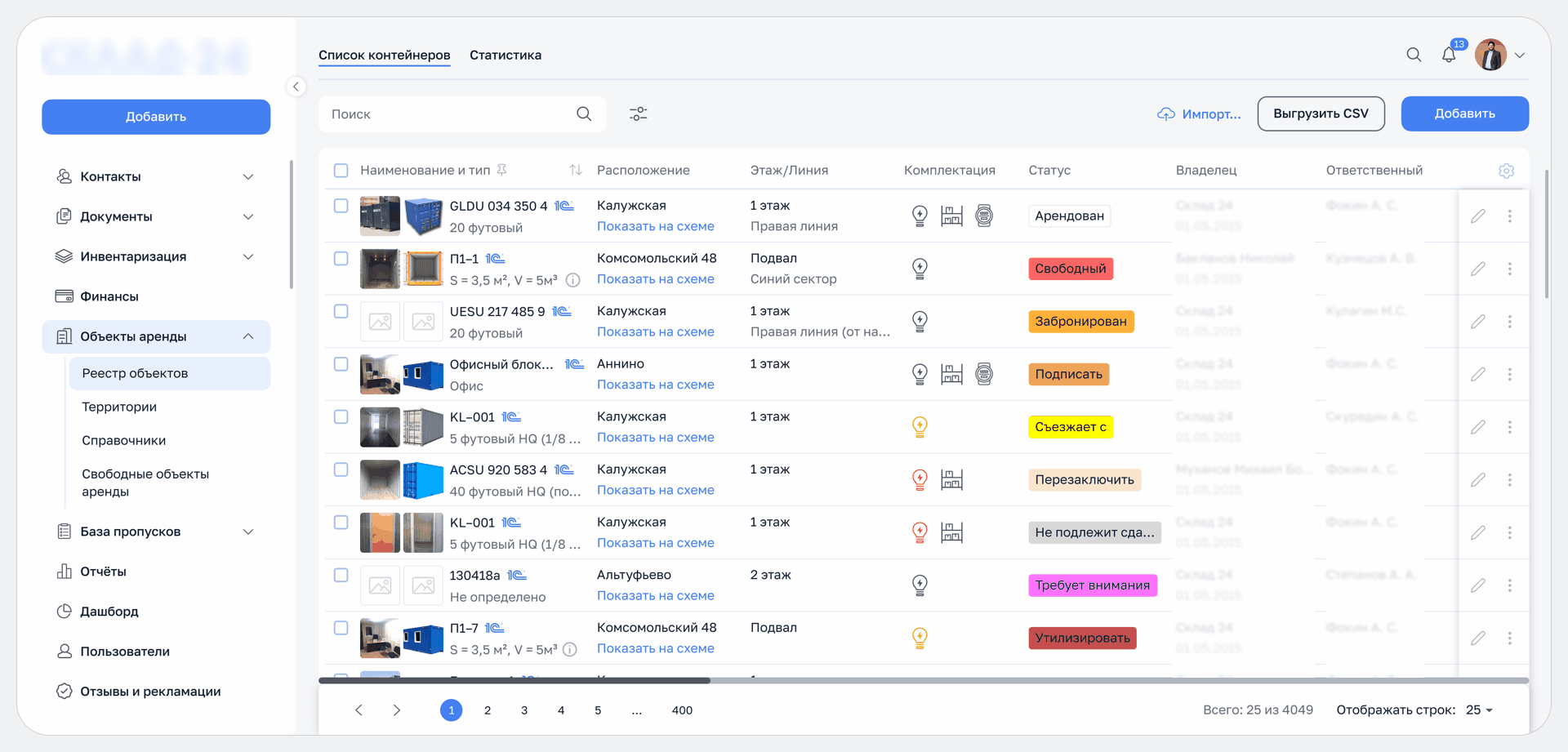Screen dimensions: 1568x752
Task: Open the filter icon beside the search field
Action: [x=639, y=113]
